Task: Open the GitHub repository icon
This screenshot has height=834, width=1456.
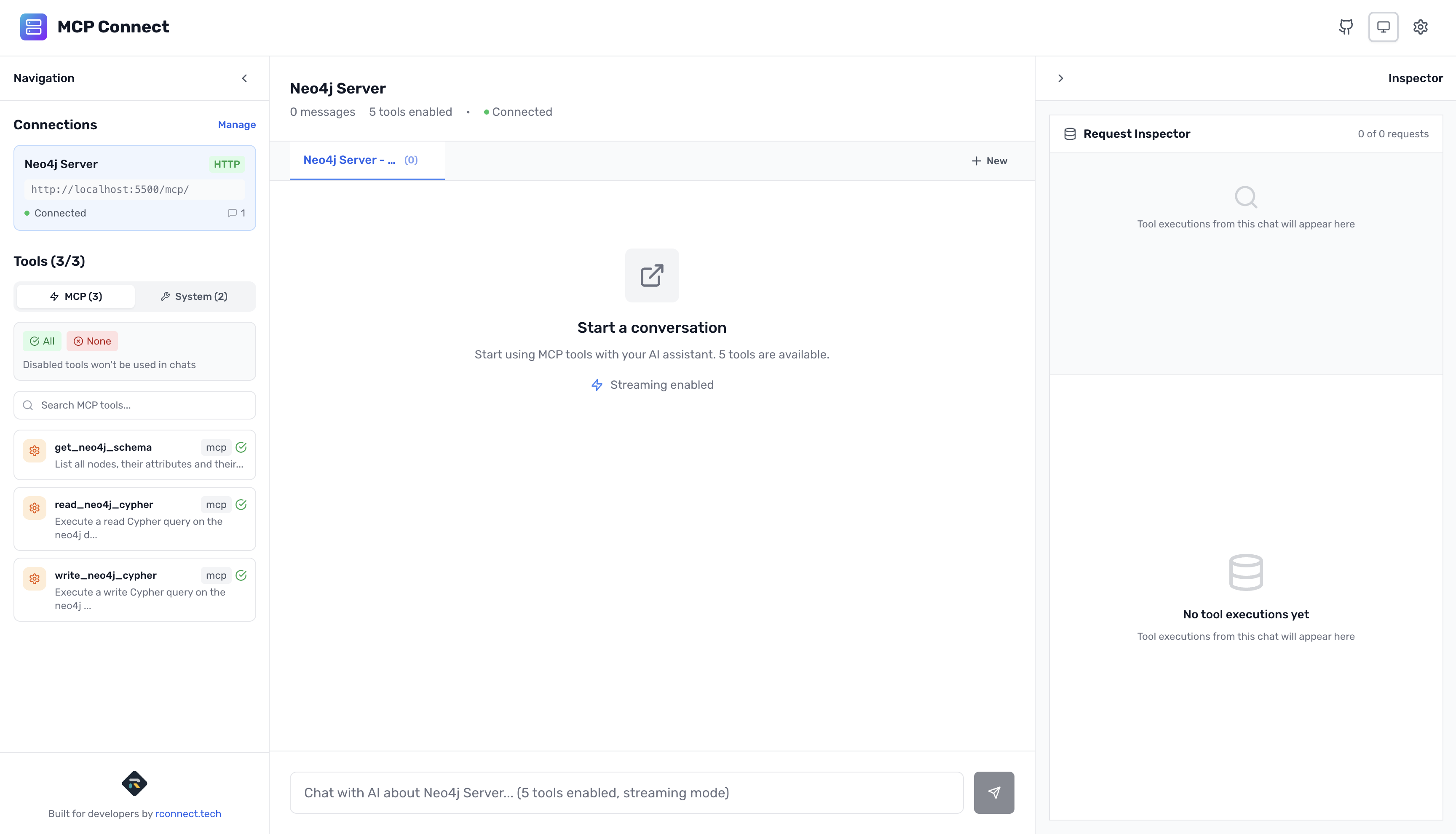Action: [x=1346, y=27]
